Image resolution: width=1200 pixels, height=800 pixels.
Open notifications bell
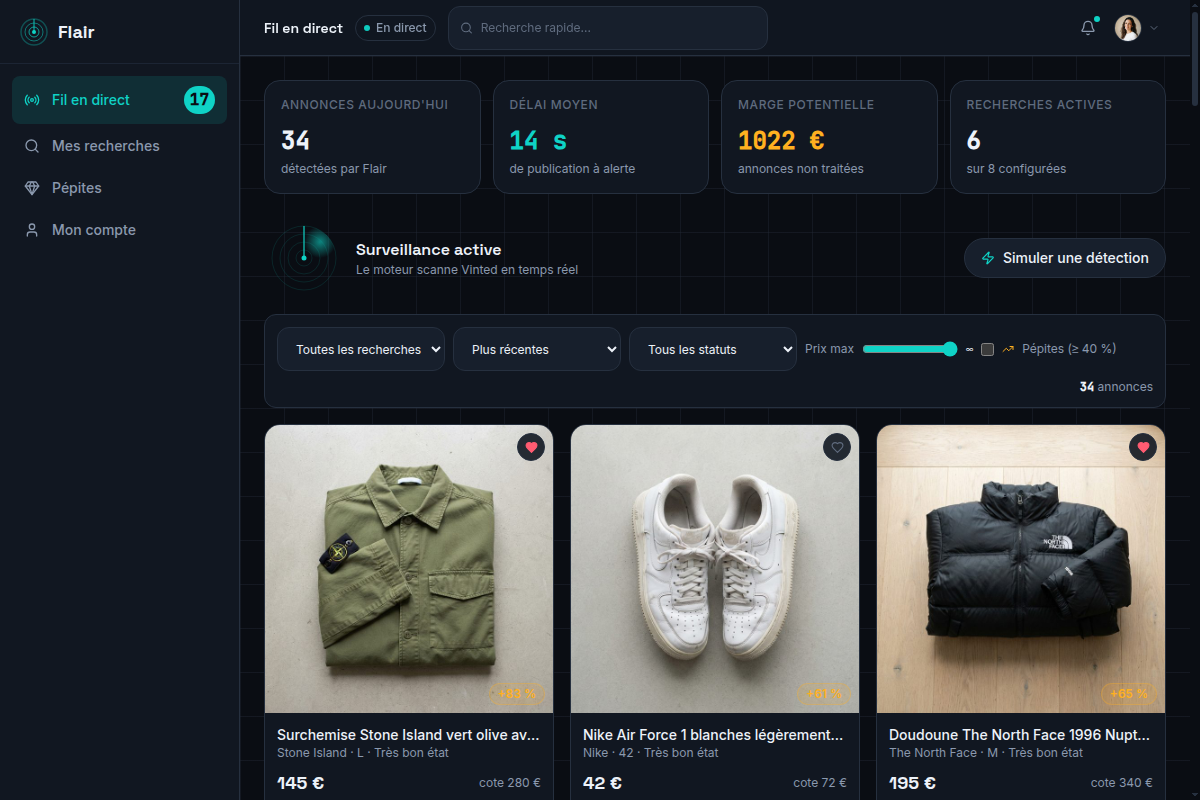(x=1088, y=28)
